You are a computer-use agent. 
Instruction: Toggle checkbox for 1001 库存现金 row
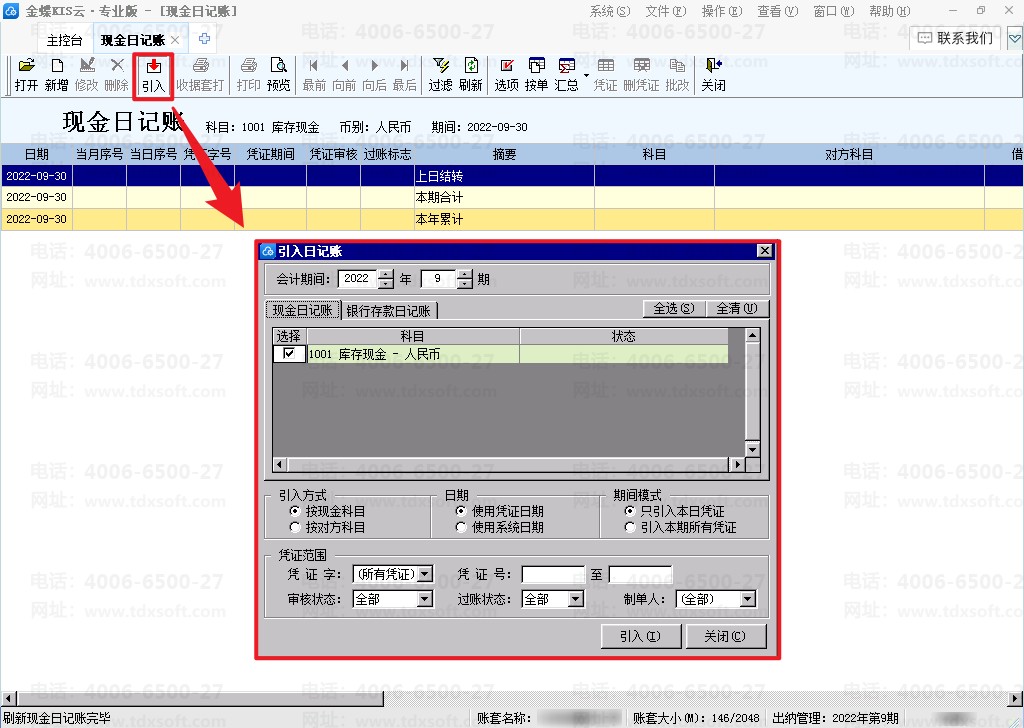coord(289,353)
